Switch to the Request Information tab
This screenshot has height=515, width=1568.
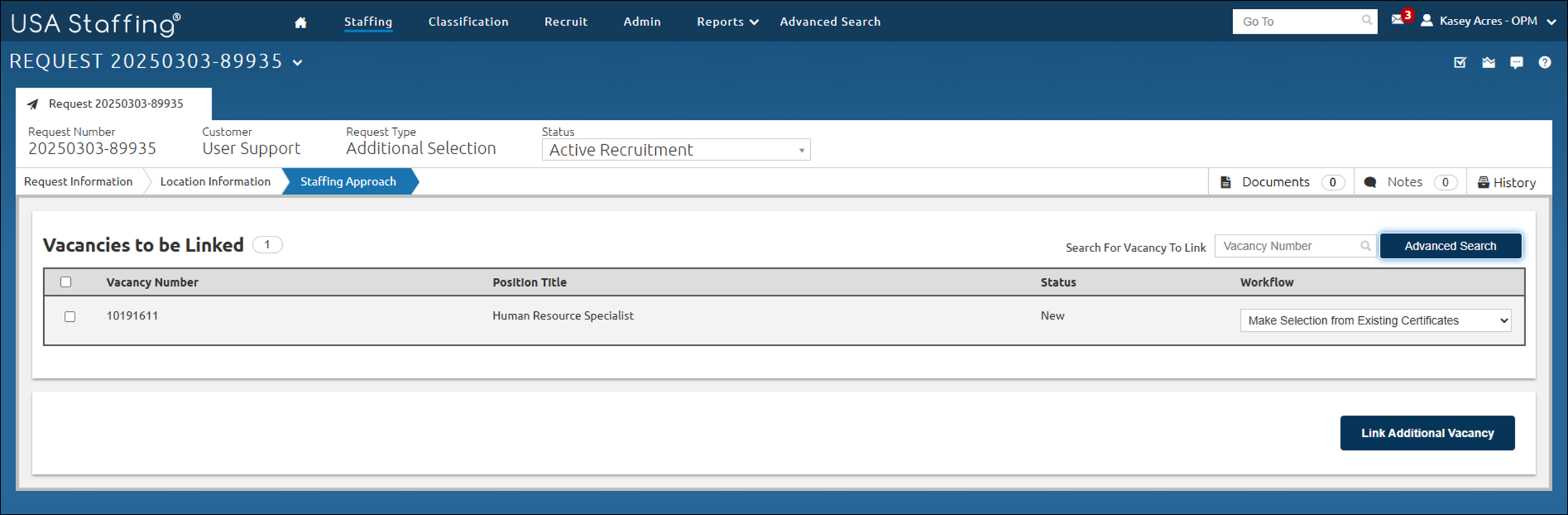(78, 181)
